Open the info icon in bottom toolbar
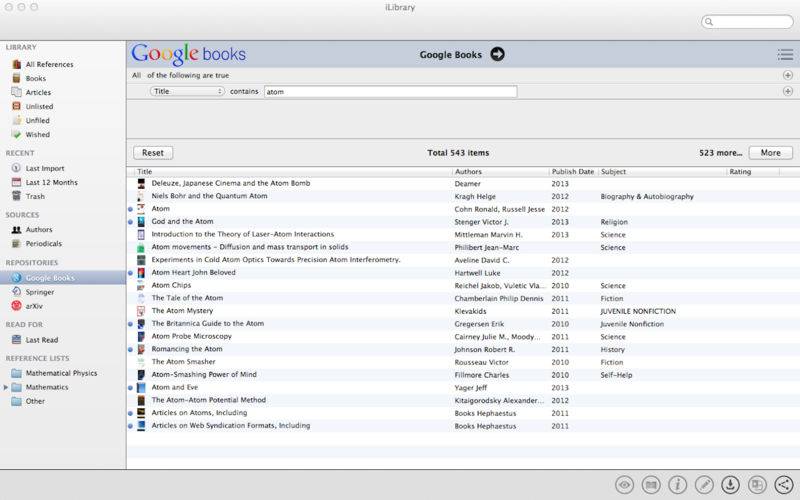This screenshot has height=500, width=800. 678,485
